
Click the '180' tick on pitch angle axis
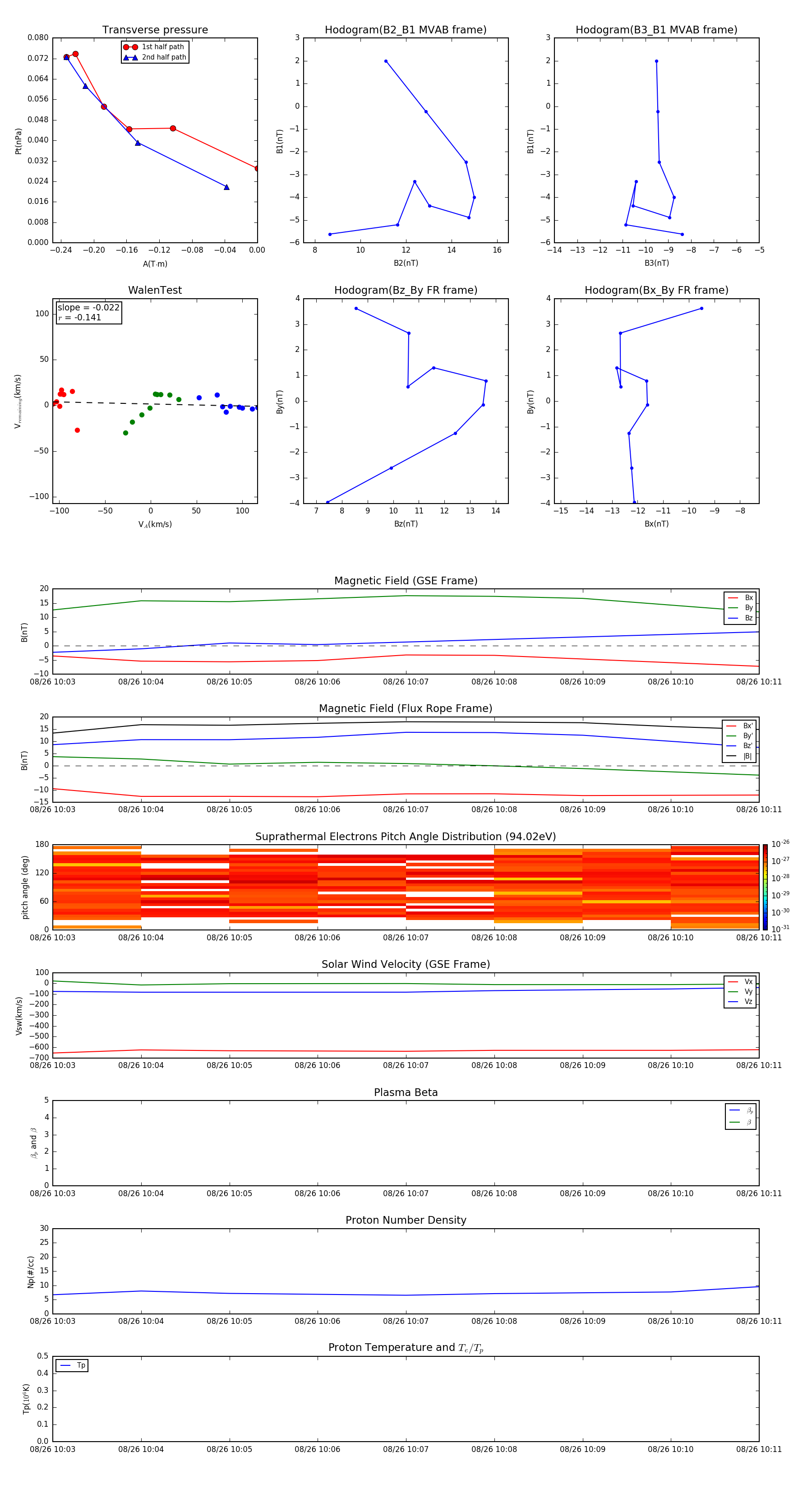(42, 845)
